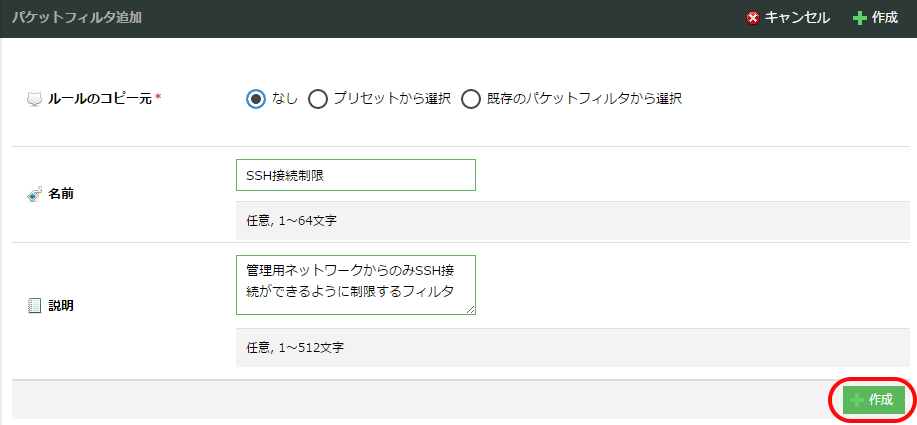917x425 pixels.
Task: Click the notepad icon next to 説明
Action: pos(34,306)
